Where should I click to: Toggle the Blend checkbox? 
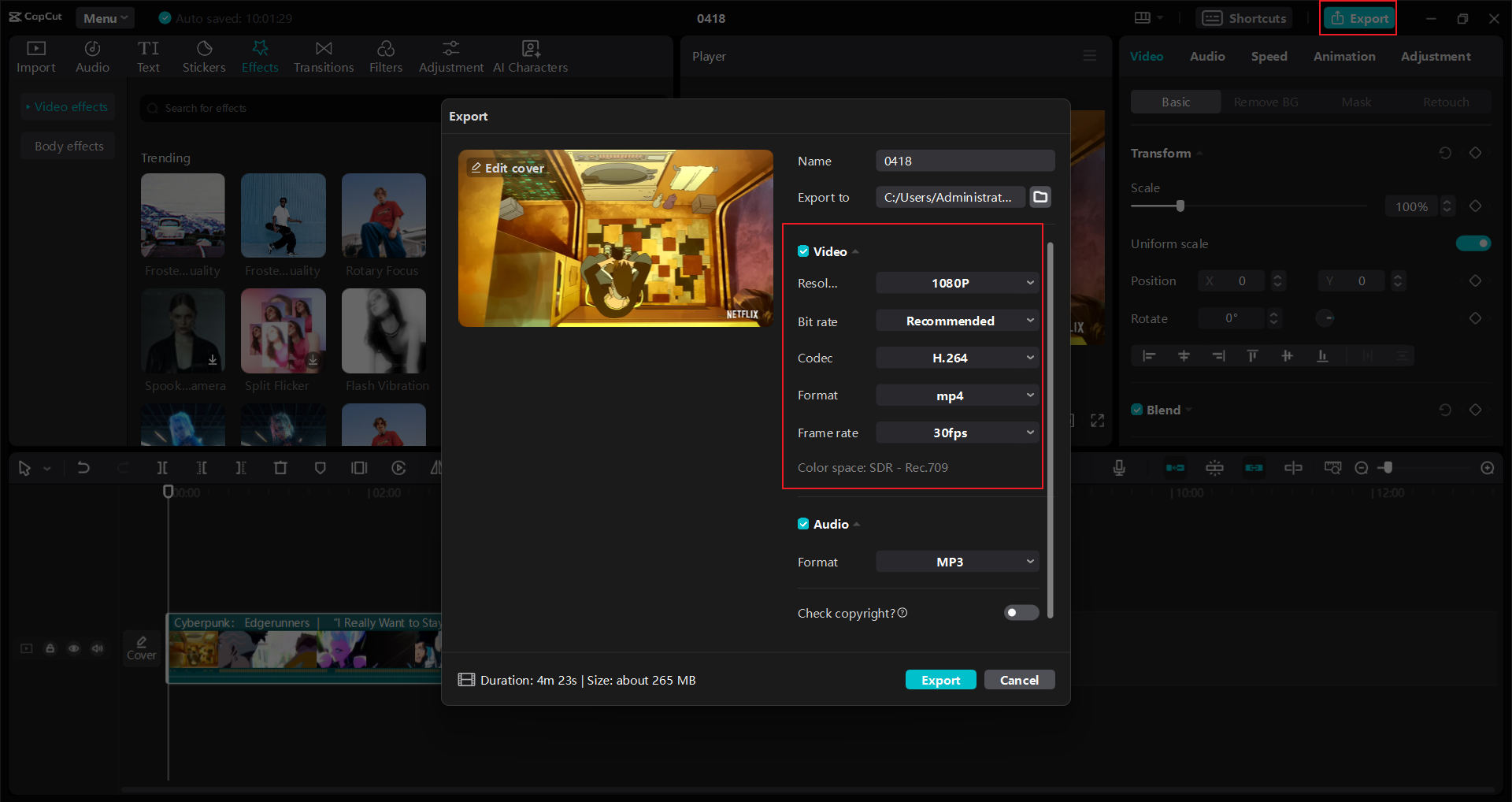1137,410
